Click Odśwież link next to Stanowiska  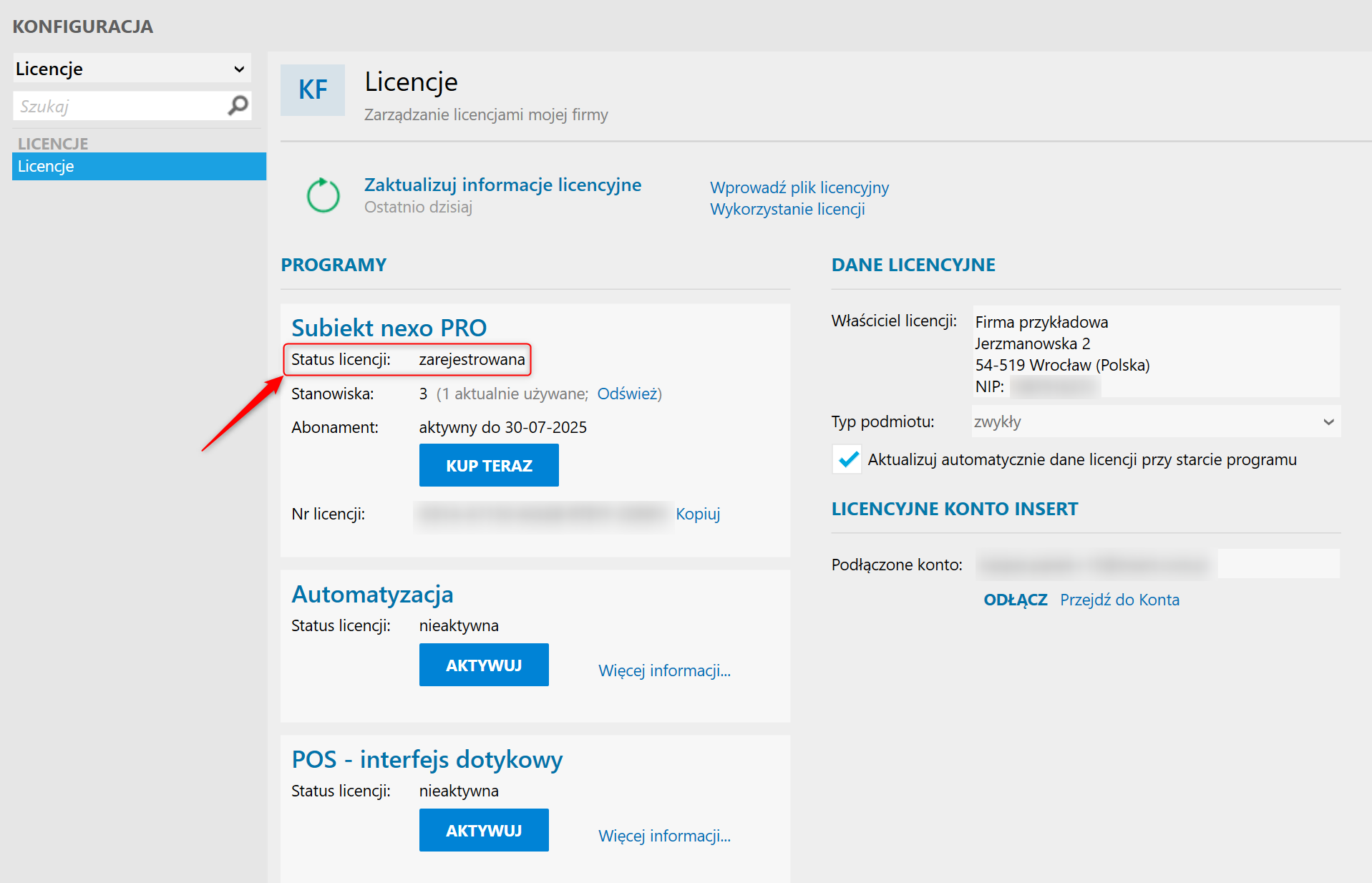(627, 394)
